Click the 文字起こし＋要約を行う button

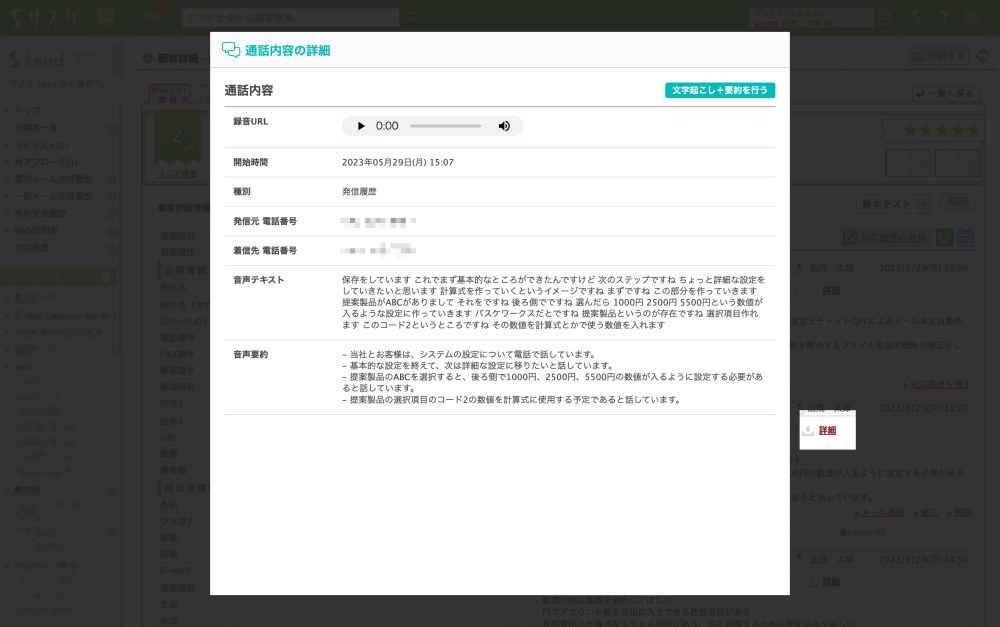tap(719, 90)
